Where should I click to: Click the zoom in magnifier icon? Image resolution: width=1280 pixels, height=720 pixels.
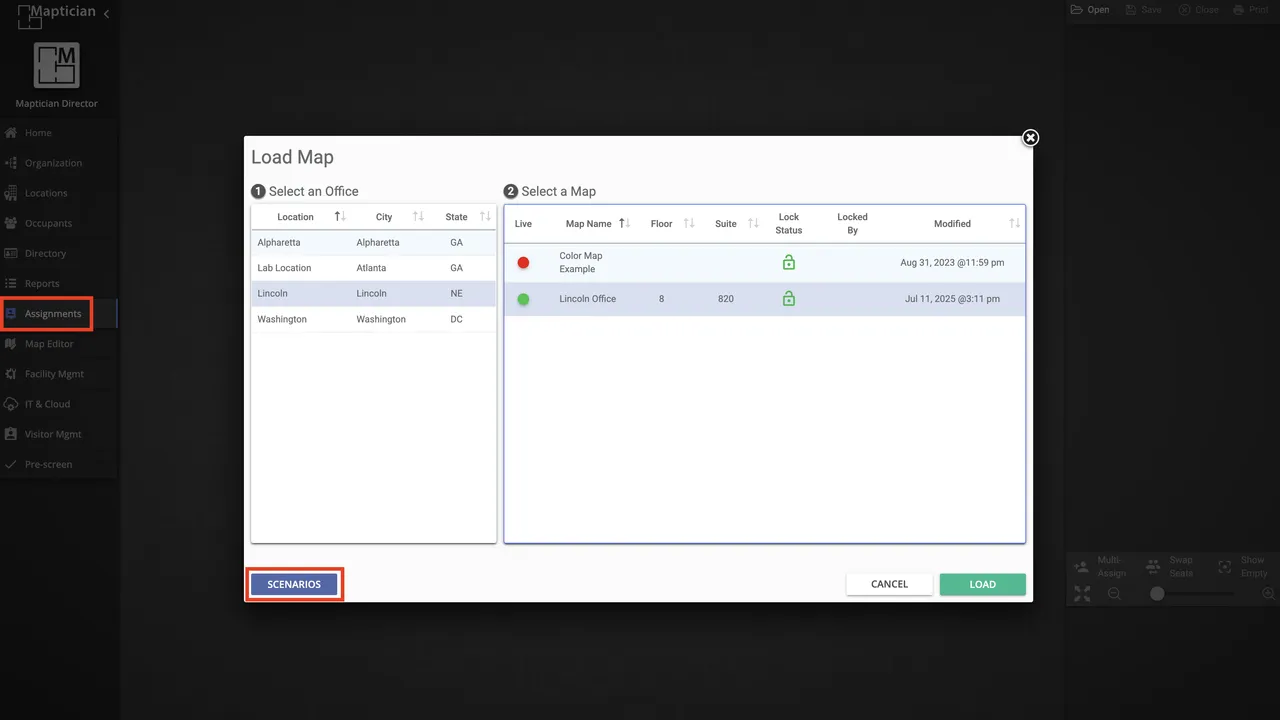click(1268, 594)
